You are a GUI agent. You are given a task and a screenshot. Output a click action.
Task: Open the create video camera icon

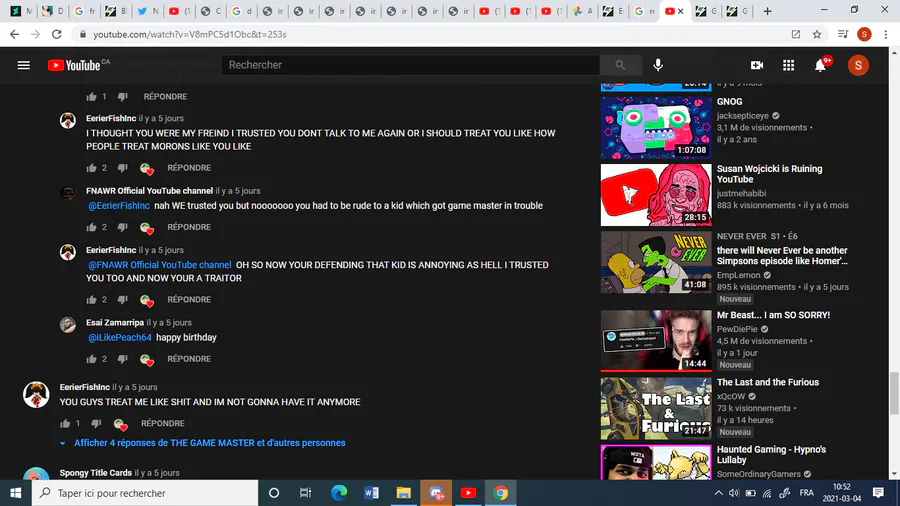(757, 65)
